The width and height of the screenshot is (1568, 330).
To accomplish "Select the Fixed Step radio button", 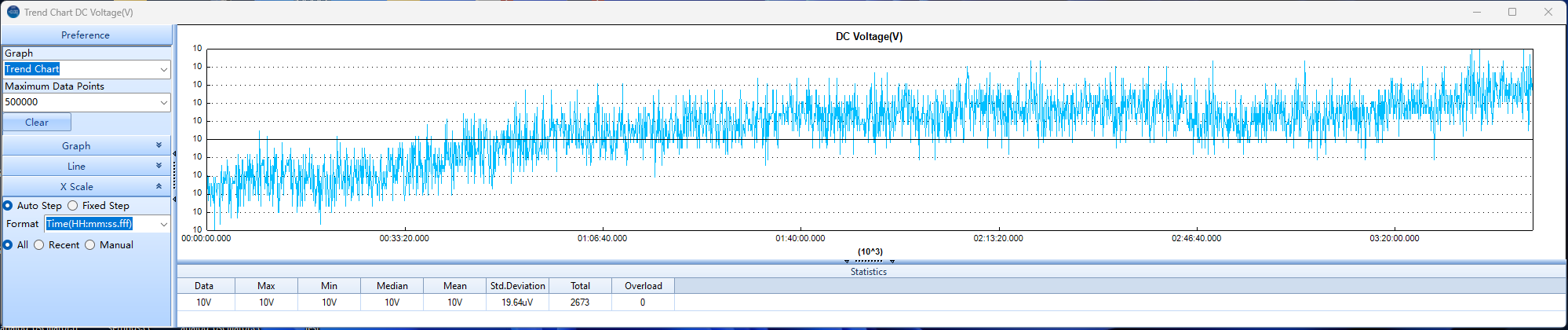I will 73,206.
